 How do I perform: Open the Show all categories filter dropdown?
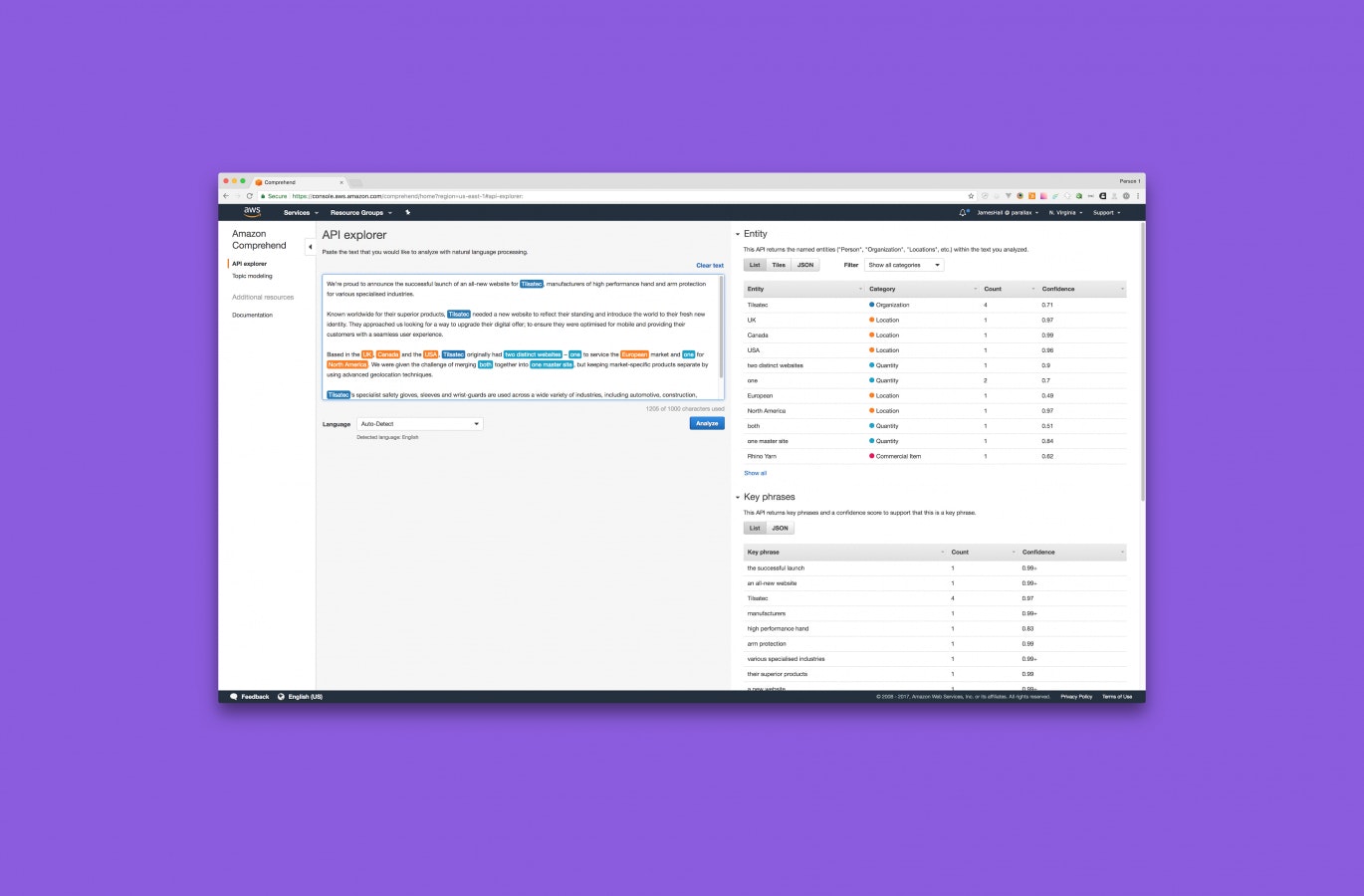pyautogui.click(x=904, y=265)
